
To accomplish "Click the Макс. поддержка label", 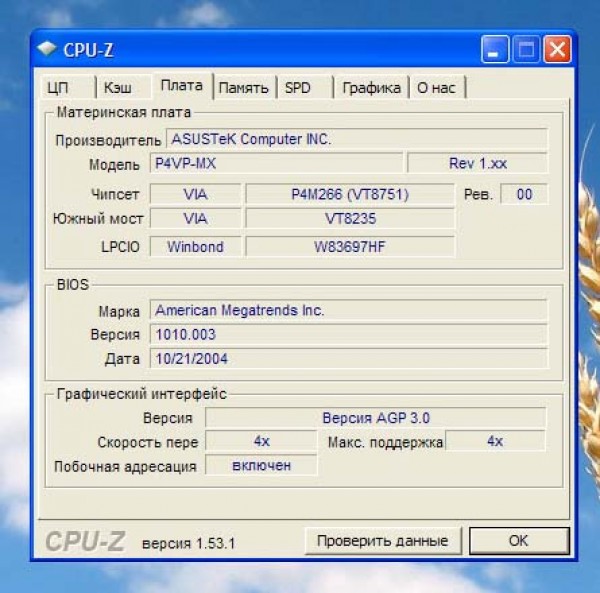I will pos(385,443).
